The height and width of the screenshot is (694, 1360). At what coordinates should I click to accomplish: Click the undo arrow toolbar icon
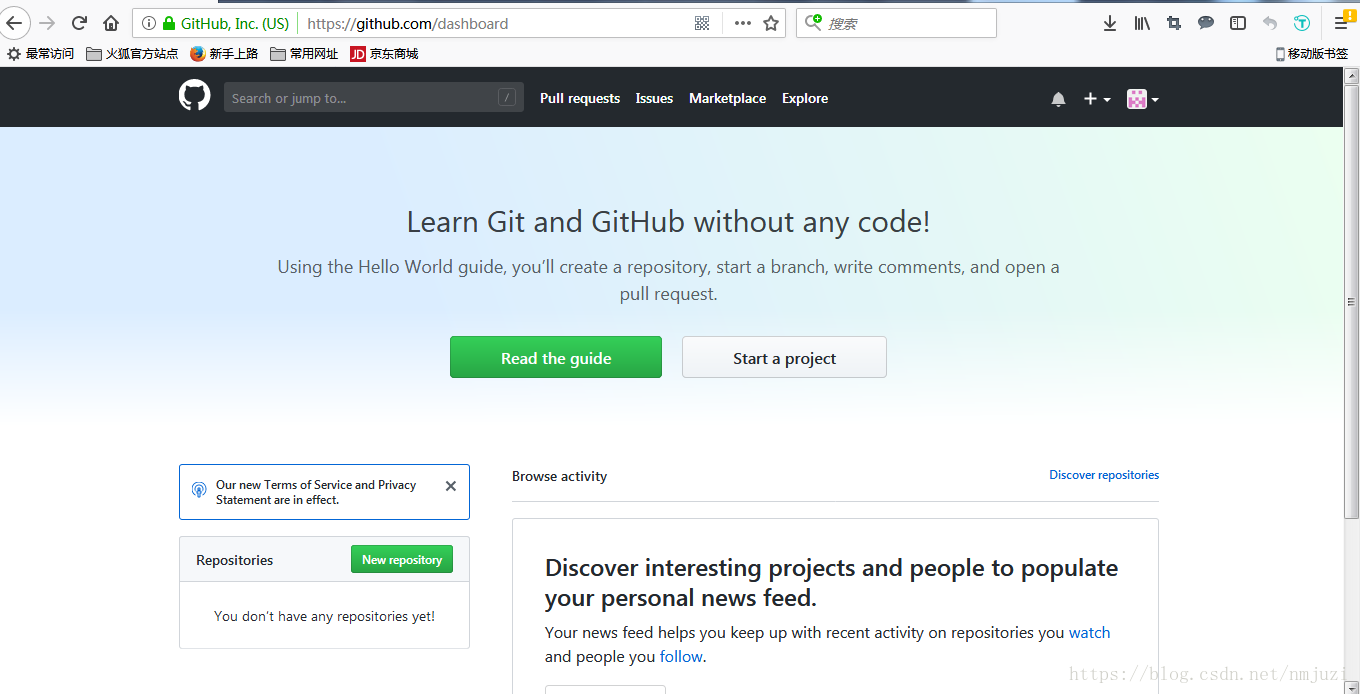coord(1270,23)
